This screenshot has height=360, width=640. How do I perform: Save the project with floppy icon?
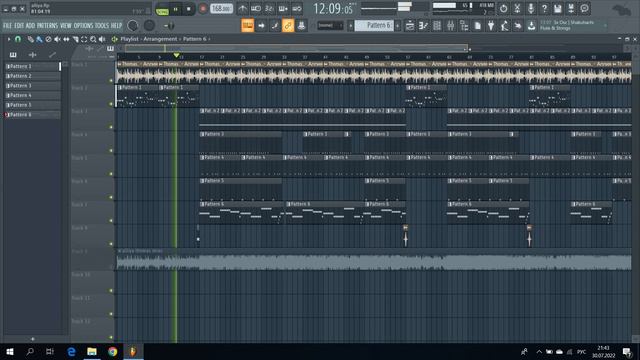(x=558, y=9)
